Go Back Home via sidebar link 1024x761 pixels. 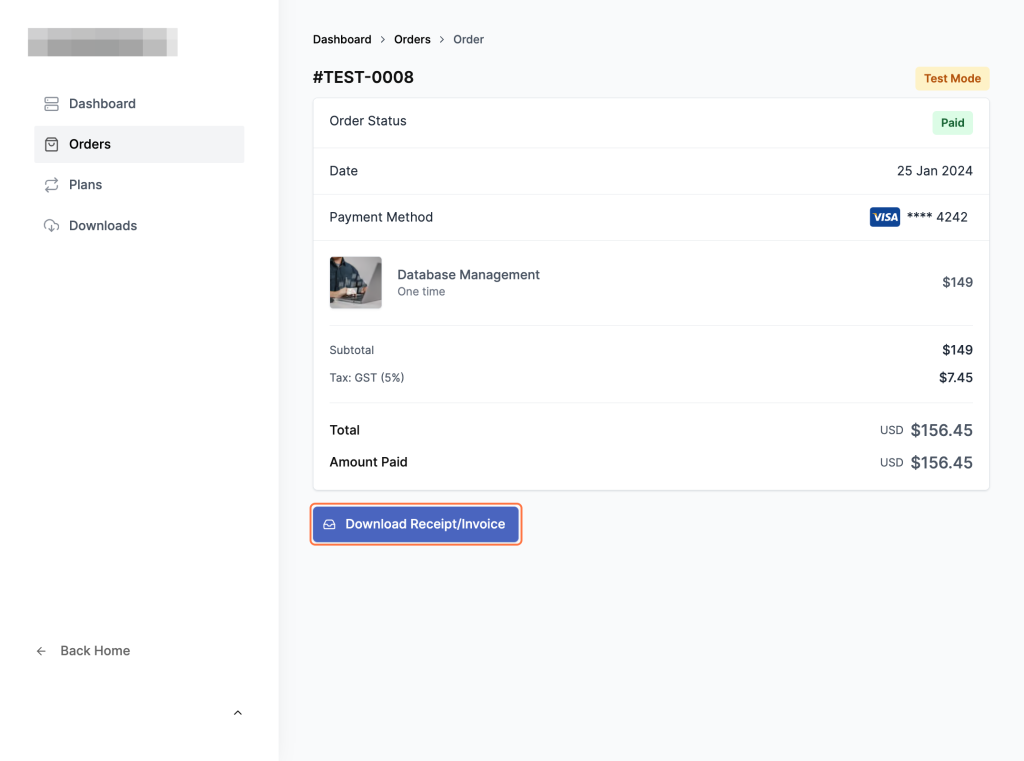point(83,651)
